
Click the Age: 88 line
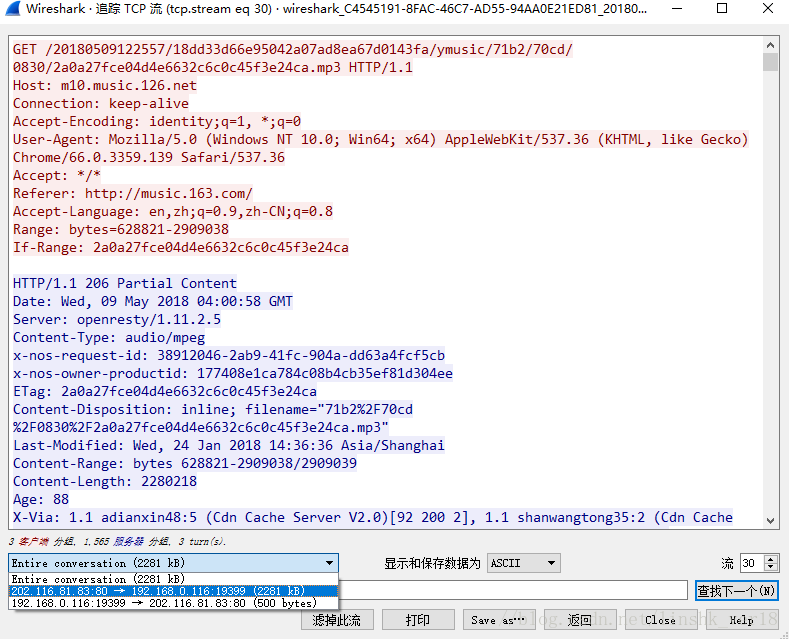41,500
